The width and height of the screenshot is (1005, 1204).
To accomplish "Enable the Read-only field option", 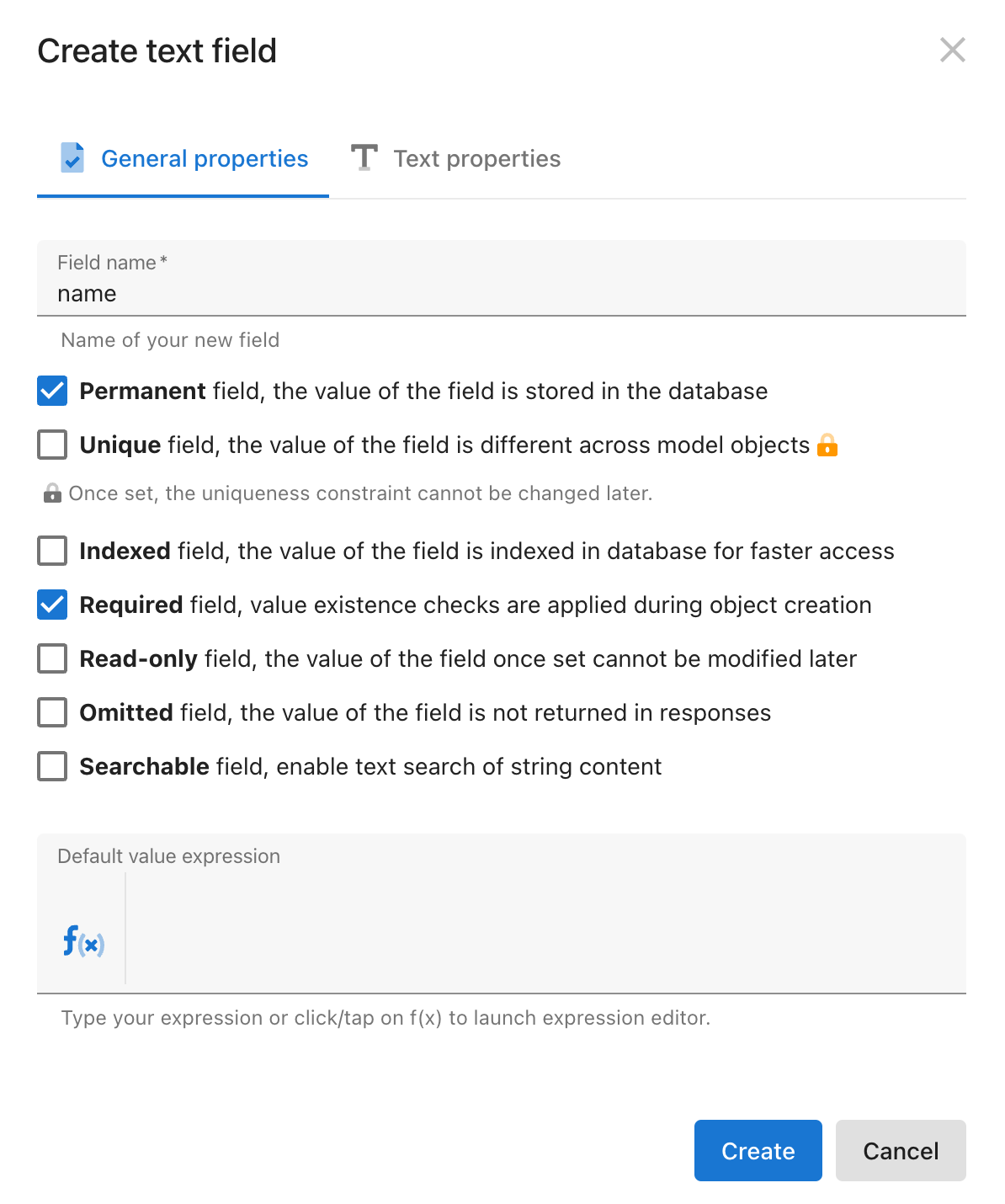I will coord(52,658).
